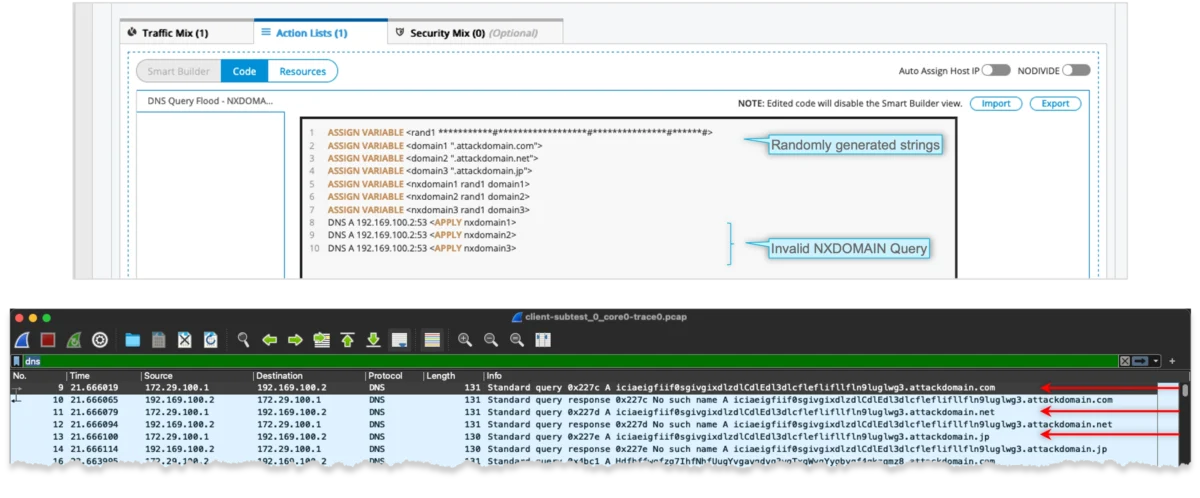Switch to the Smart Builder view
Viewport: 1200px width, 498px height.
(179, 71)
